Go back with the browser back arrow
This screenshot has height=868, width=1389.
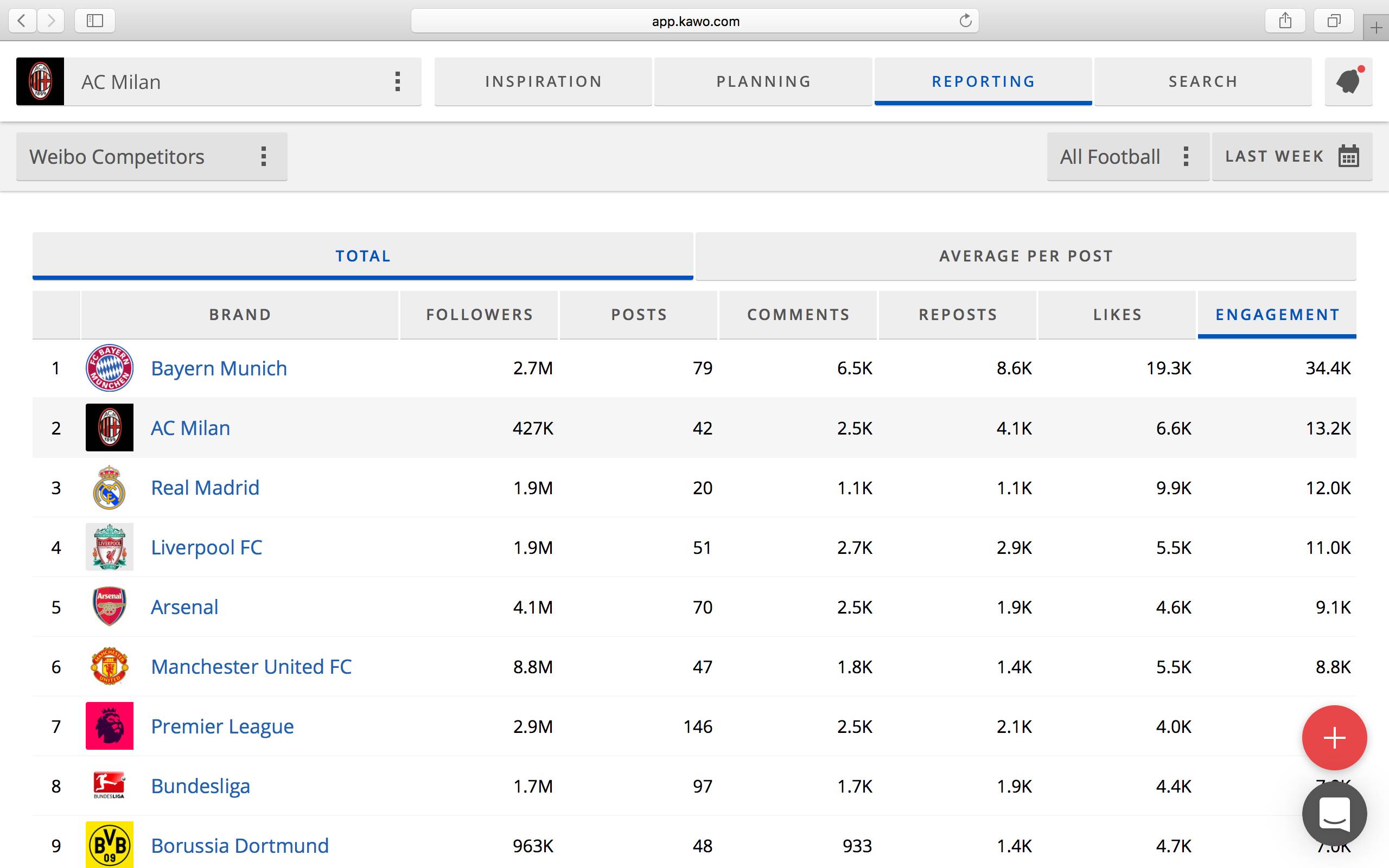(x=22, y=21)
